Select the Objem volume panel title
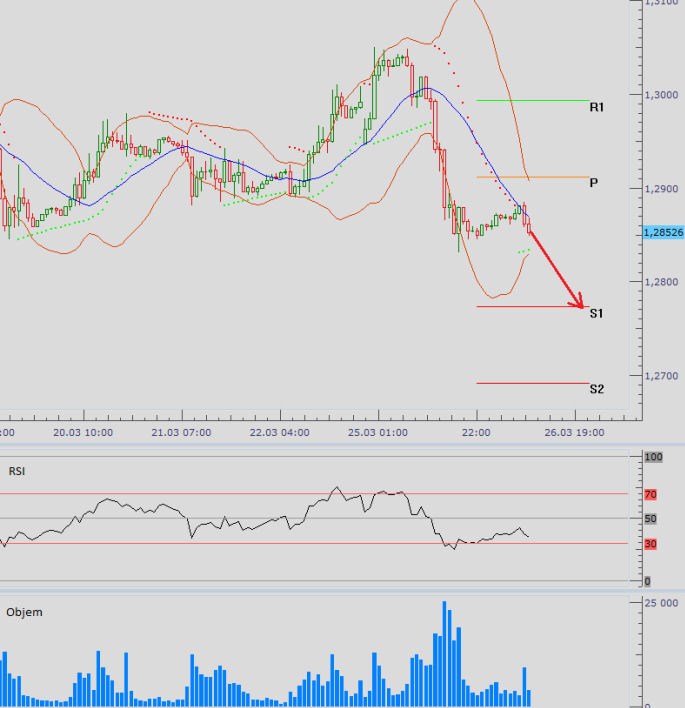The image size is (685, 708). coord(24,612)
